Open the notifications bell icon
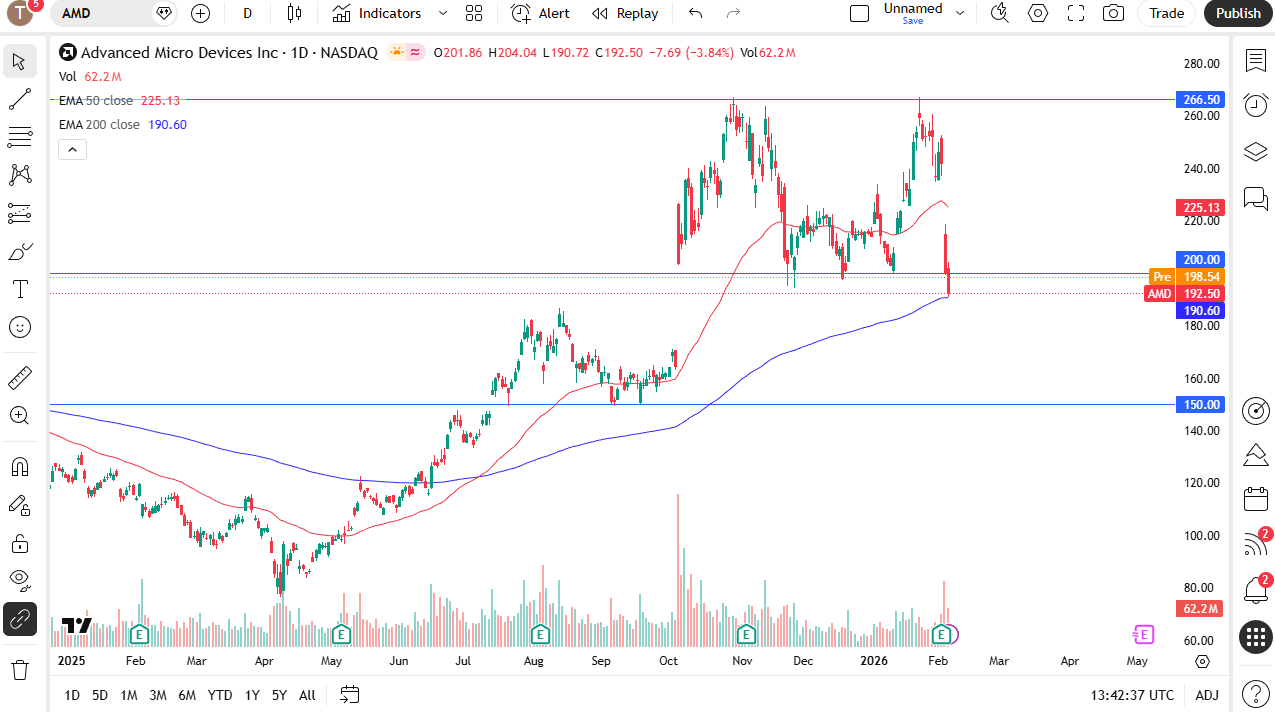 click(1256, 590)
